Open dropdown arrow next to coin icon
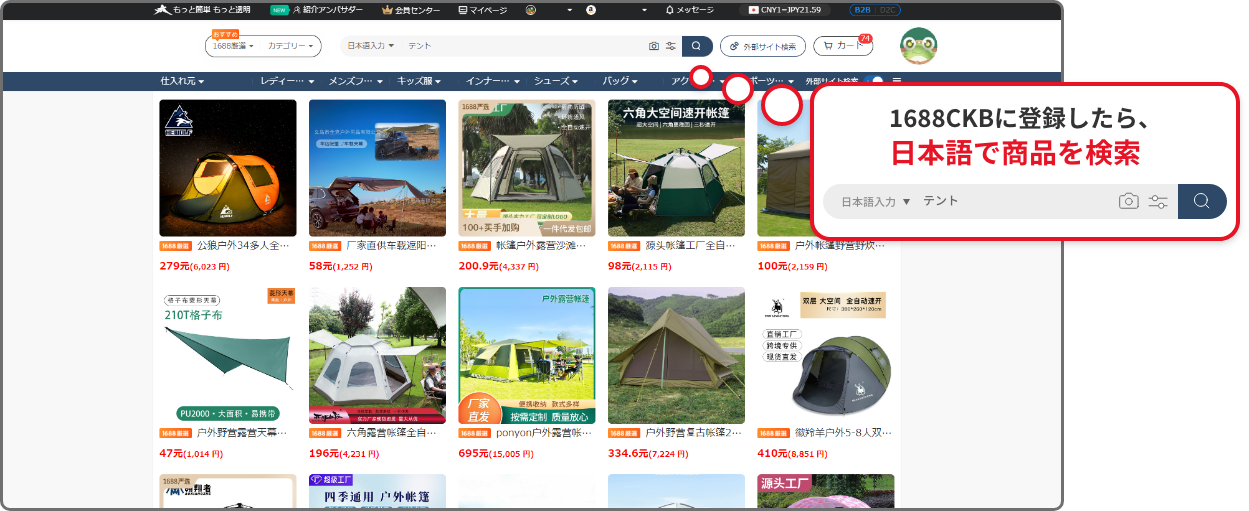 tap(569, 10)
